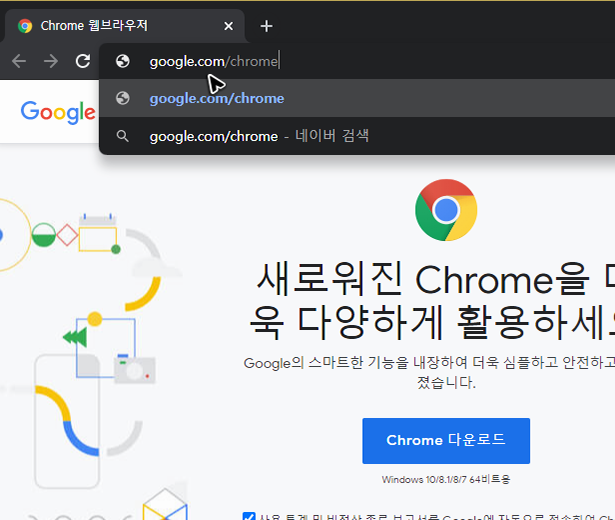Screen dimensions: 615x520
Task: Click the browser forward arrow
Action: (51, 61)
